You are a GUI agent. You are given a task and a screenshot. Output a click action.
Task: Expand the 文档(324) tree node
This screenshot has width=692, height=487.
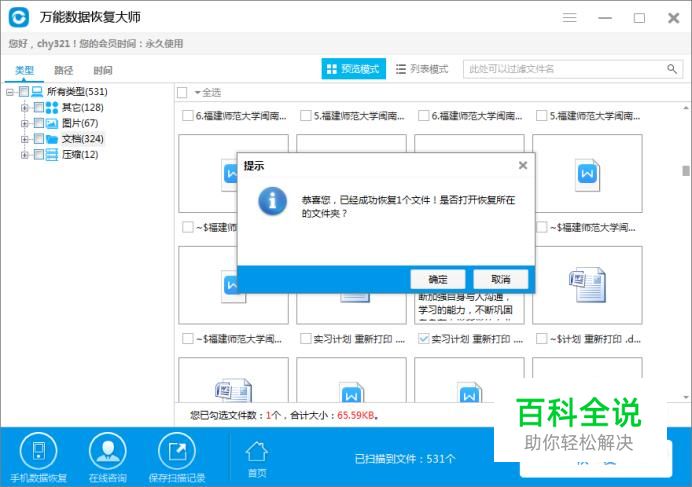[25, 139]
